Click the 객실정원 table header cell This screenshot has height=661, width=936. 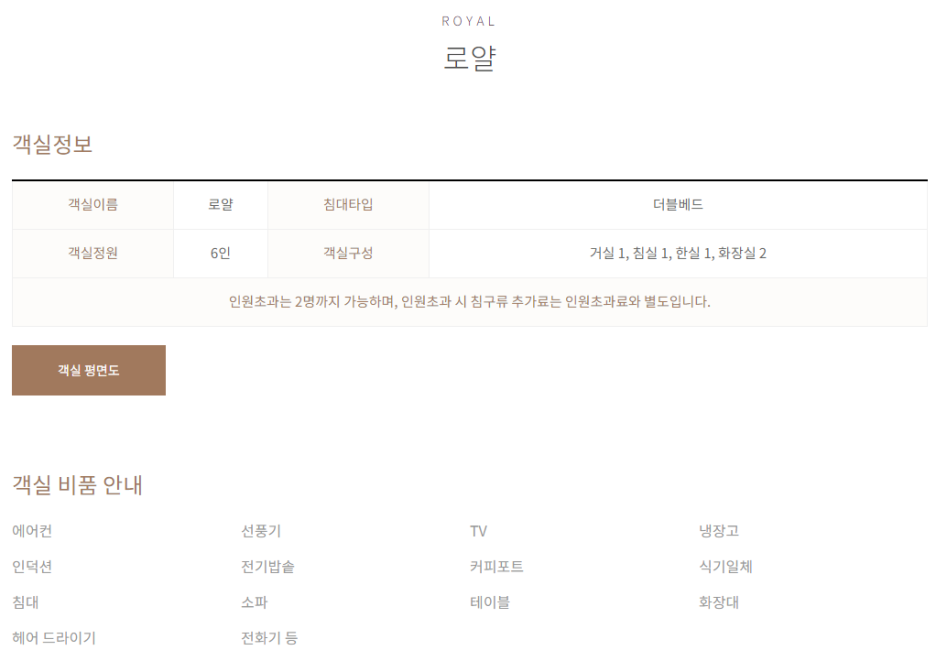(x=93, y=253)
